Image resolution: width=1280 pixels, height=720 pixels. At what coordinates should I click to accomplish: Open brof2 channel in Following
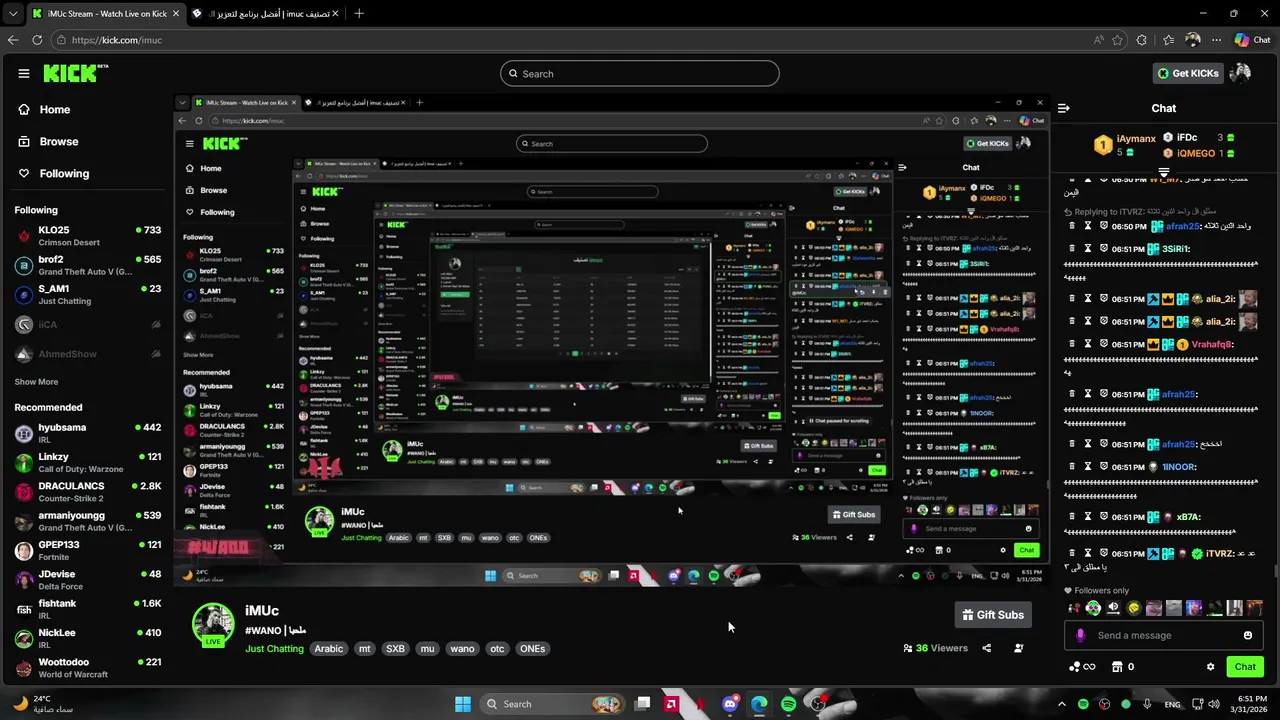click(87, 265)
